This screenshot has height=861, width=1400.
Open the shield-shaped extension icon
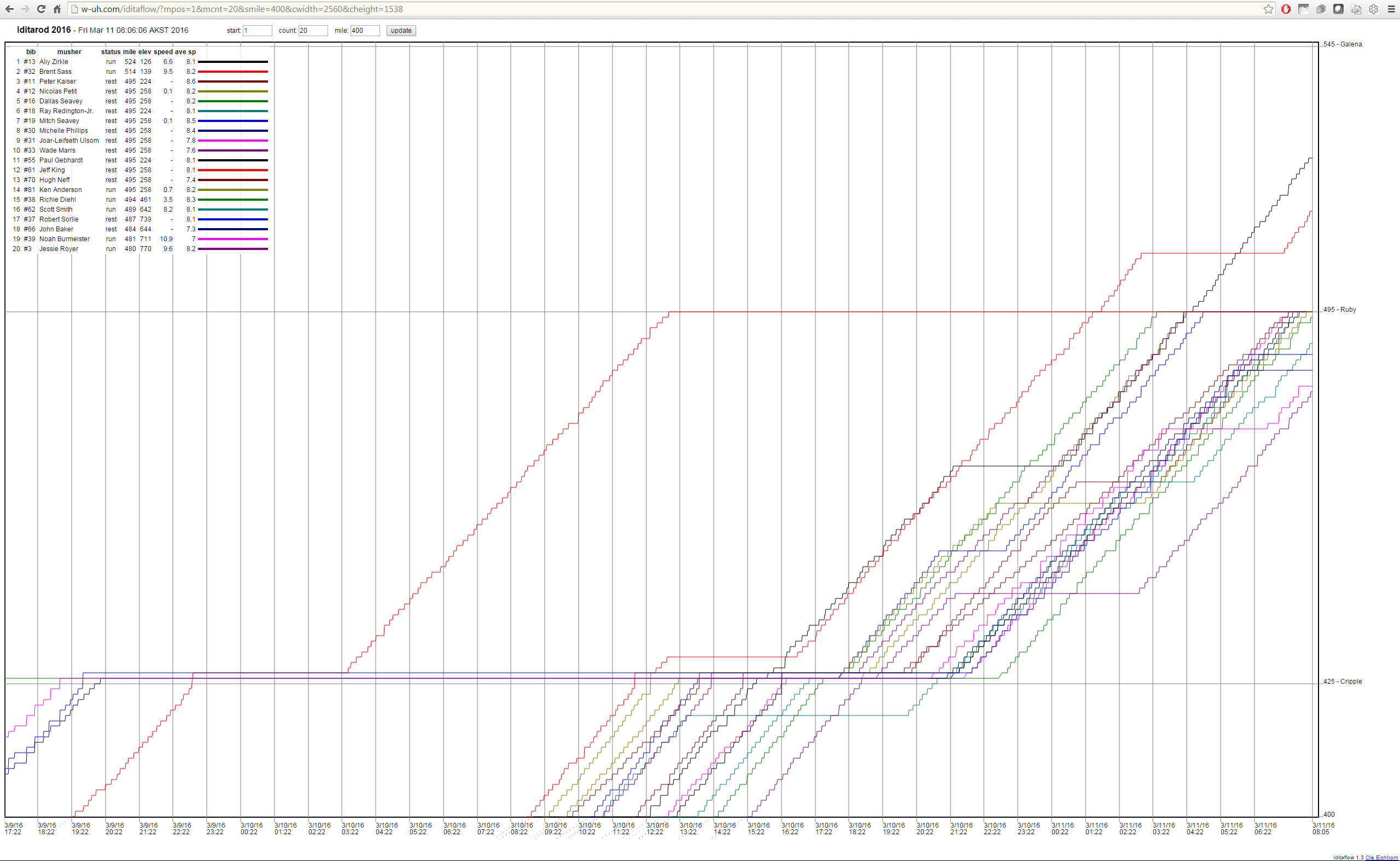click(x=1338, y=9)
